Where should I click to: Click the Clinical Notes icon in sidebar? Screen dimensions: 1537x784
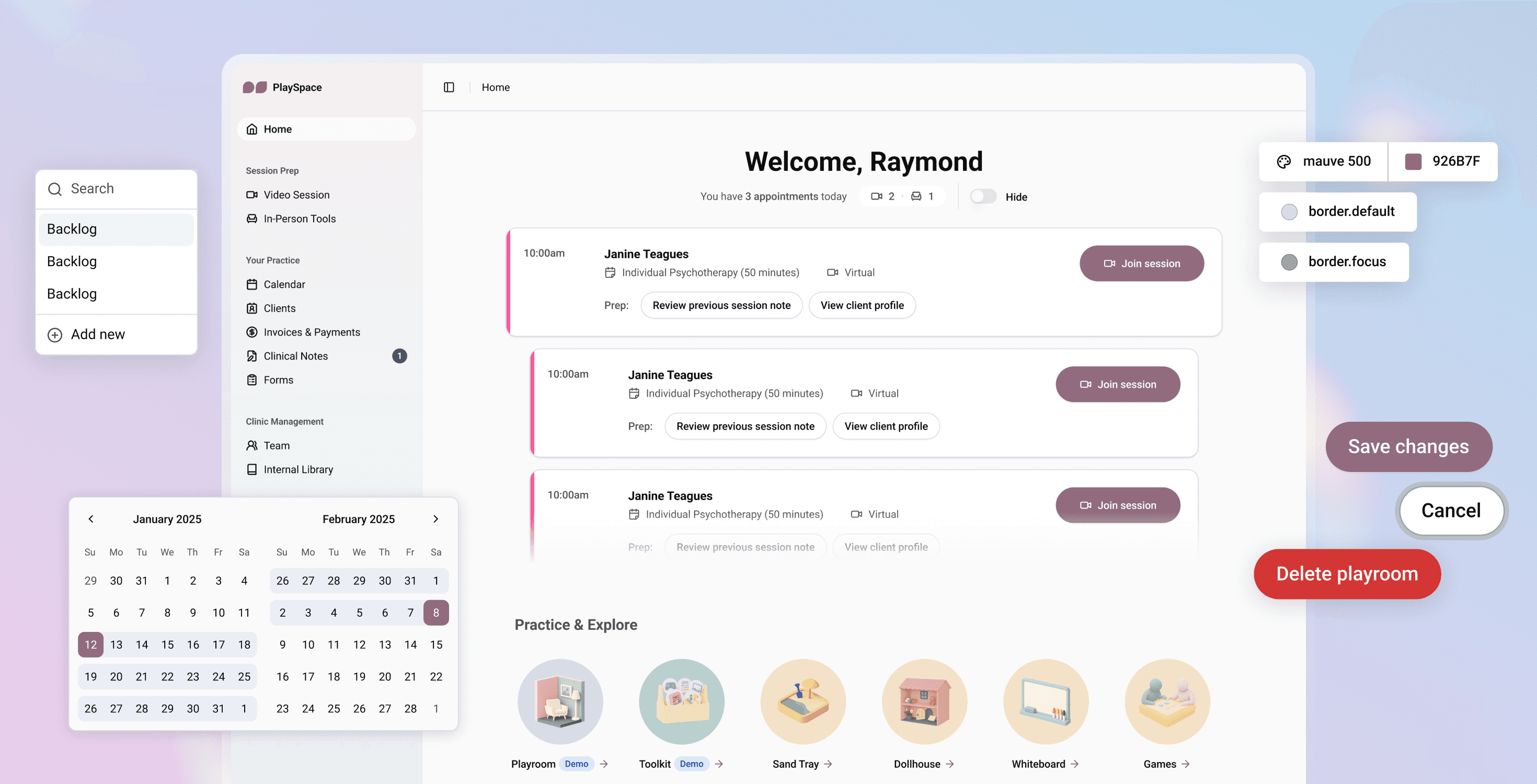coord(252,355)
